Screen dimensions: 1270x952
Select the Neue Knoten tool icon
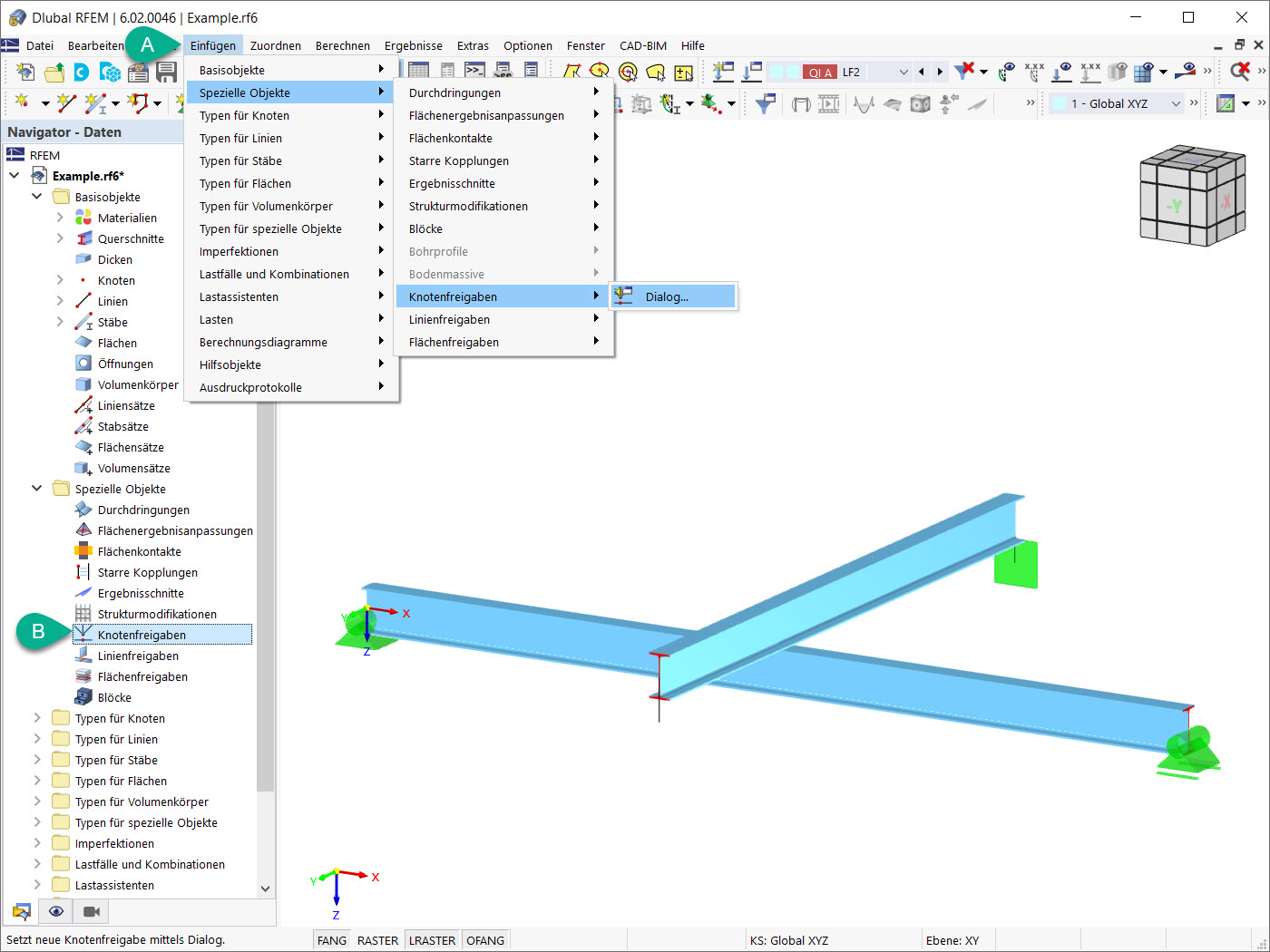pos(23,101)
